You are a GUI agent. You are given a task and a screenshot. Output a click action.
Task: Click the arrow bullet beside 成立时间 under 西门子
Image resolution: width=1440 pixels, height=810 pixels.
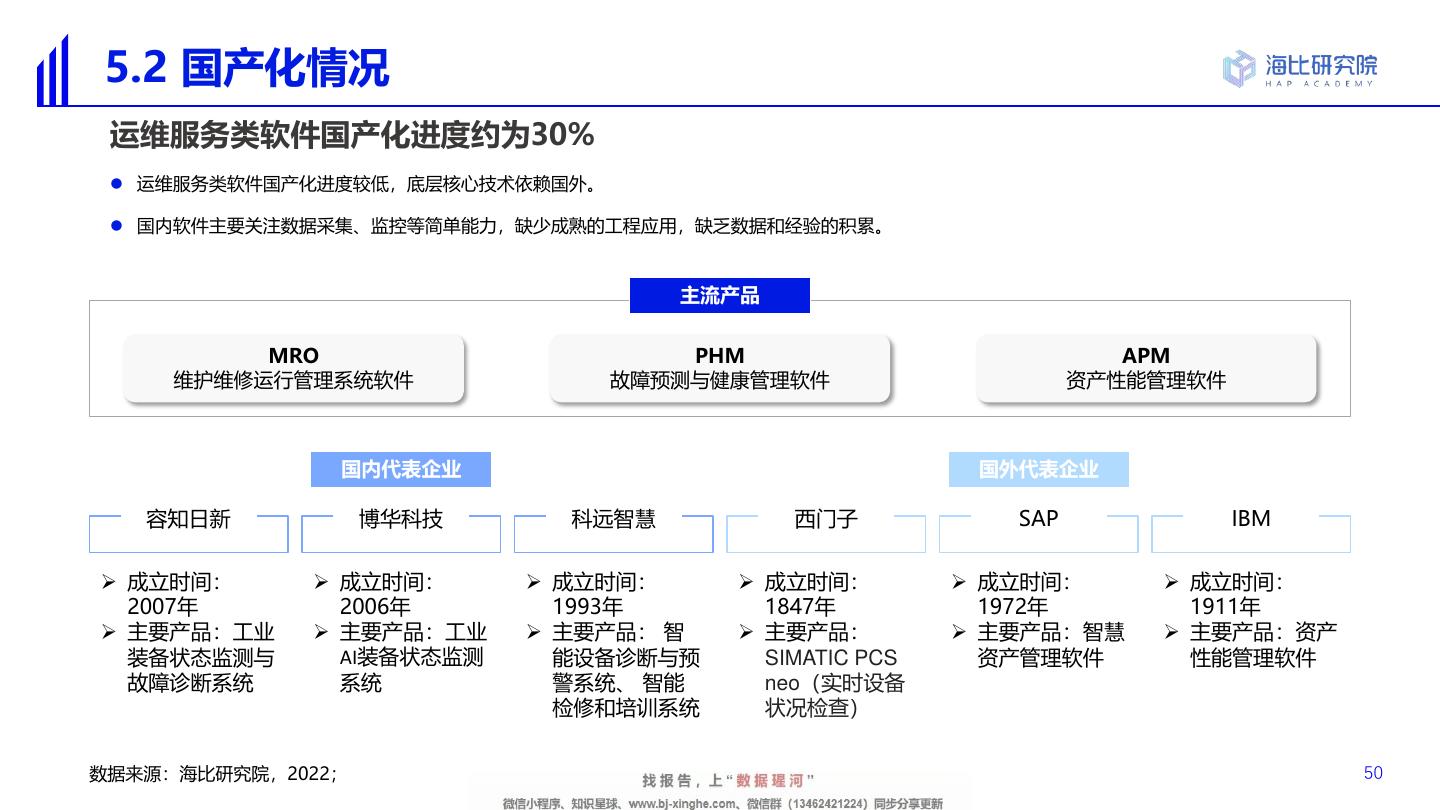747,582
